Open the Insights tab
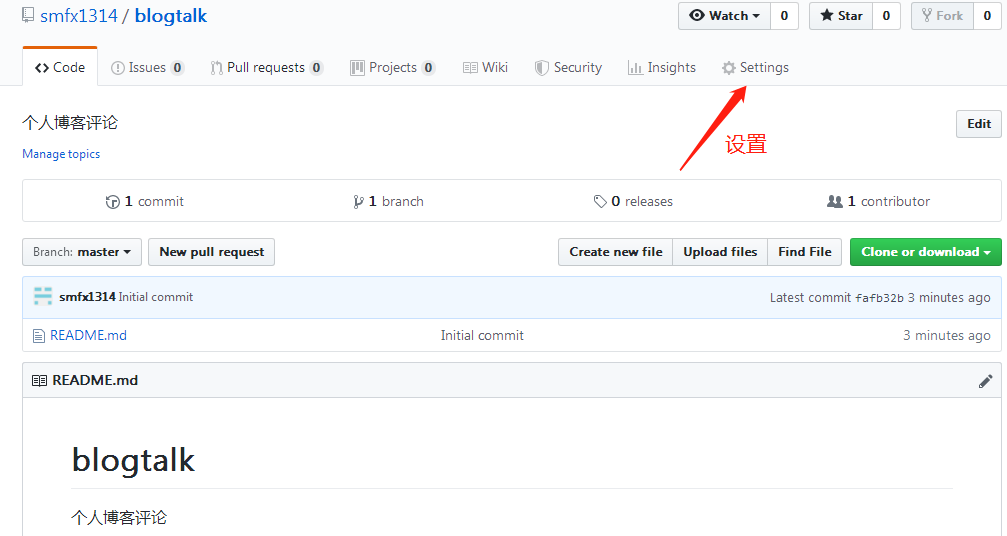Image resolution: width=1007 pixels, height=536 pixels. tap(661, 67)
